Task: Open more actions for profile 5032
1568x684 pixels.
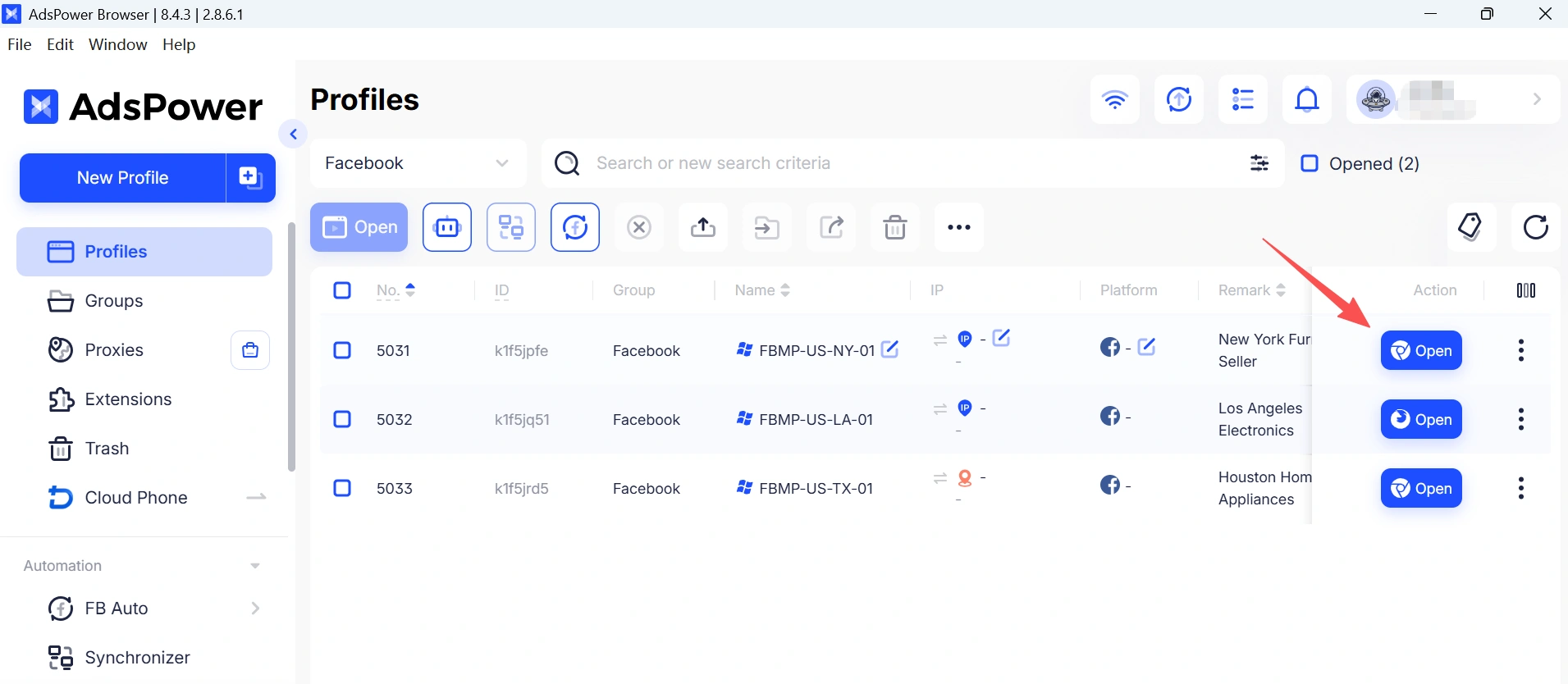Action: tap(1521, 419)
